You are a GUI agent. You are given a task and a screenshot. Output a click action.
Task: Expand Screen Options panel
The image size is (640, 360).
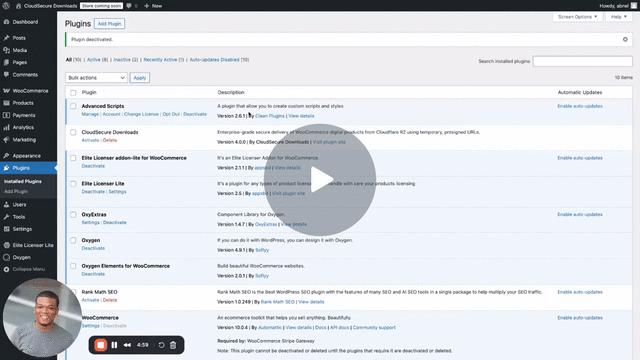coord(577,17)
